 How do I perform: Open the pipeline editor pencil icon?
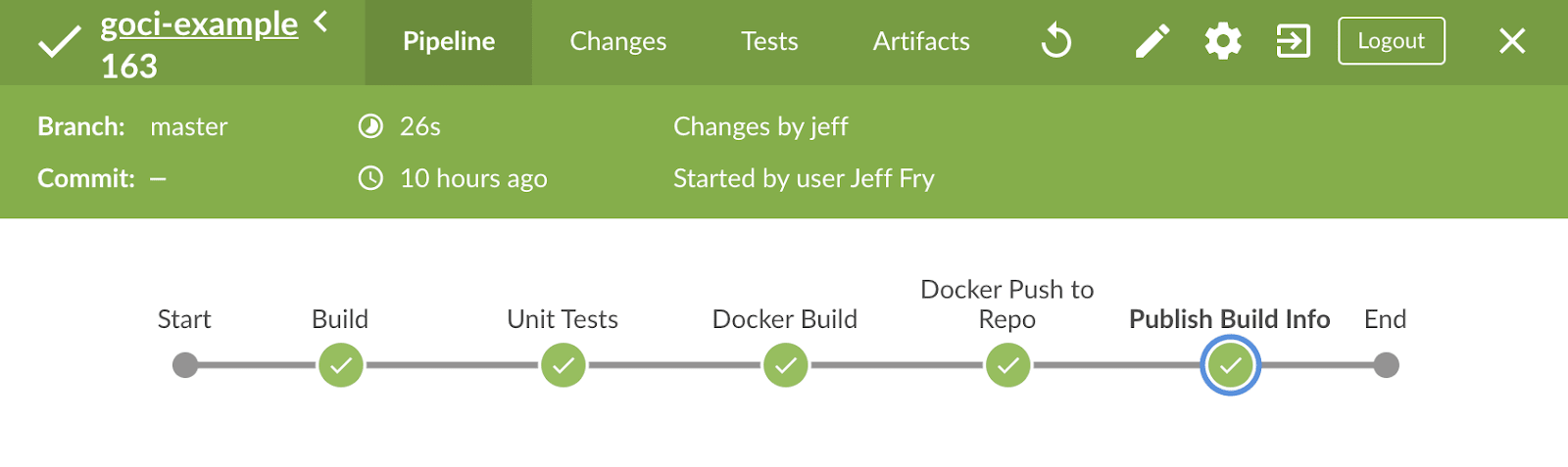(1152, 41)
